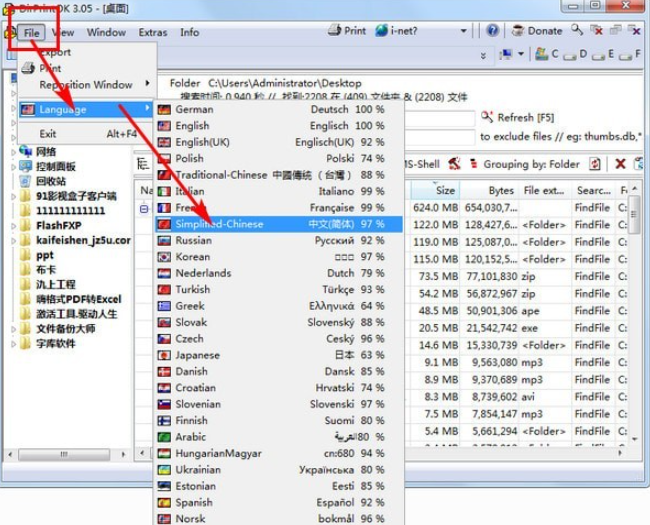
Task: Sort by the Size column header
Action: (x=435, y=190)
